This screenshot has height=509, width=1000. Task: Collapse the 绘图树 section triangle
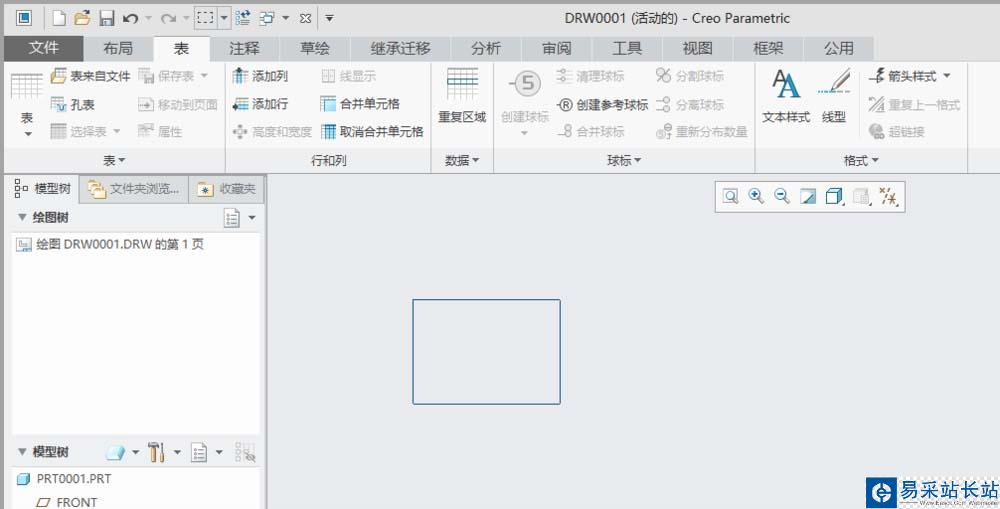click(x=22, y=218)
